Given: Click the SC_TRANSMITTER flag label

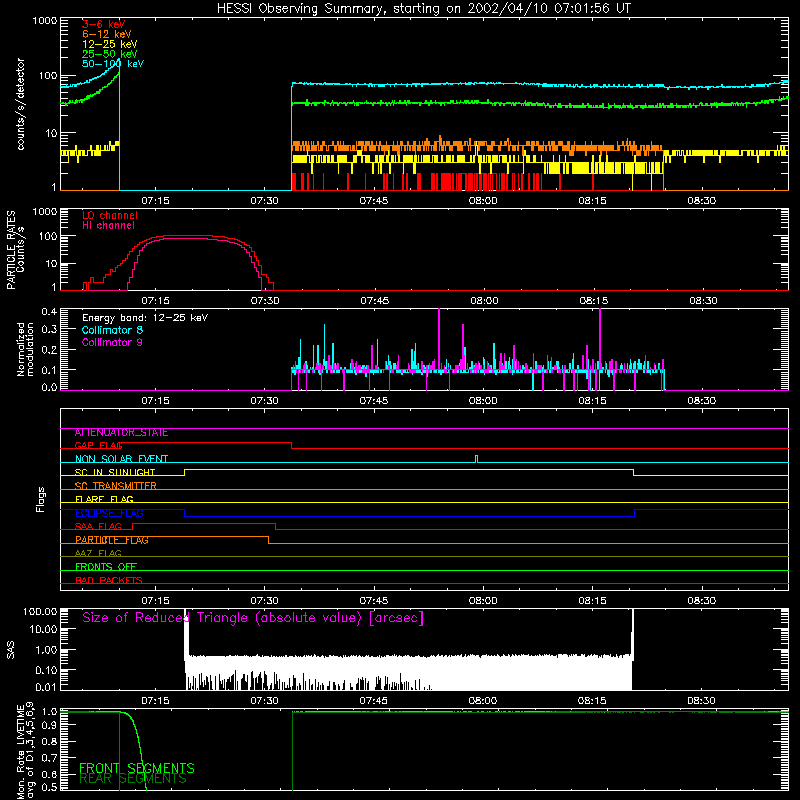Looking at the screenshot, I should (116, 486).
